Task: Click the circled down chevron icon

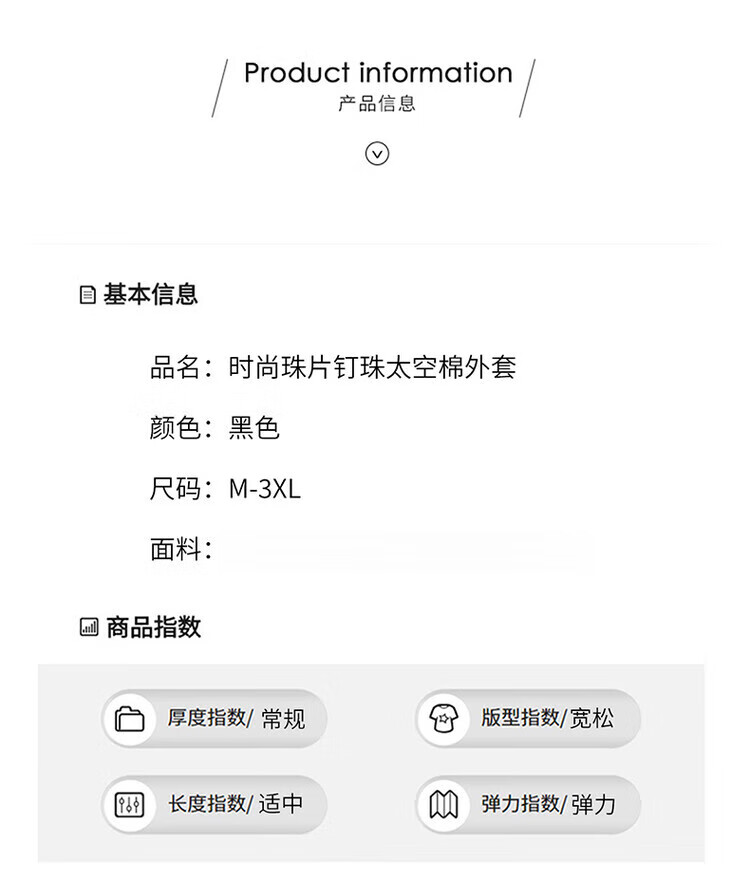Action: tap(377, 153)
